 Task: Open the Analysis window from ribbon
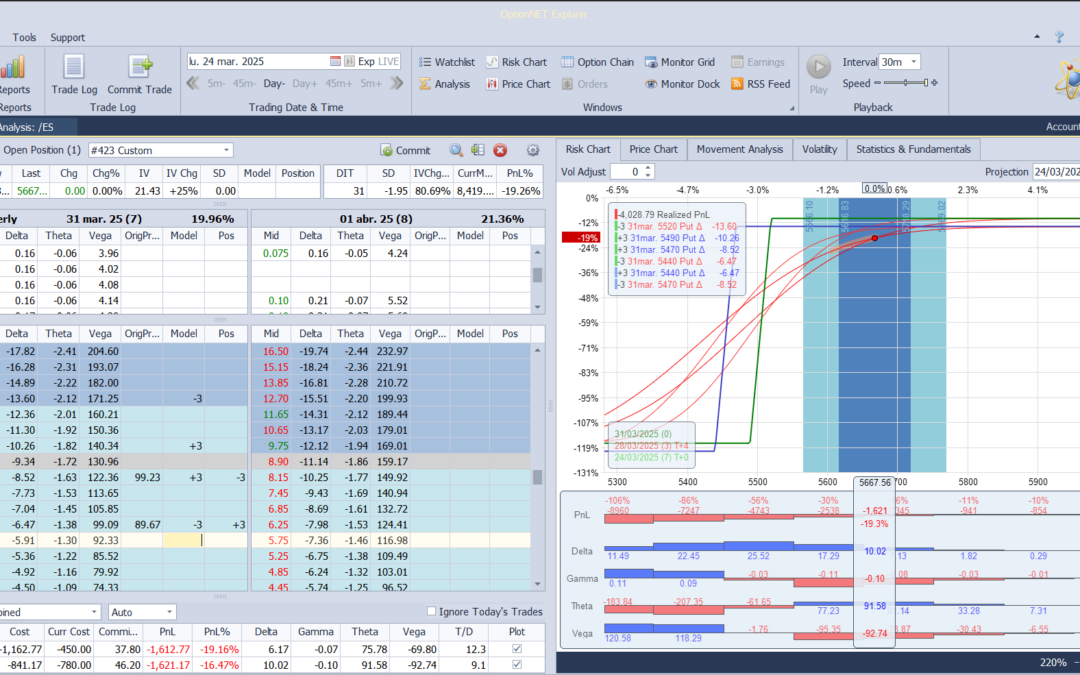click(x=444, y=84)
